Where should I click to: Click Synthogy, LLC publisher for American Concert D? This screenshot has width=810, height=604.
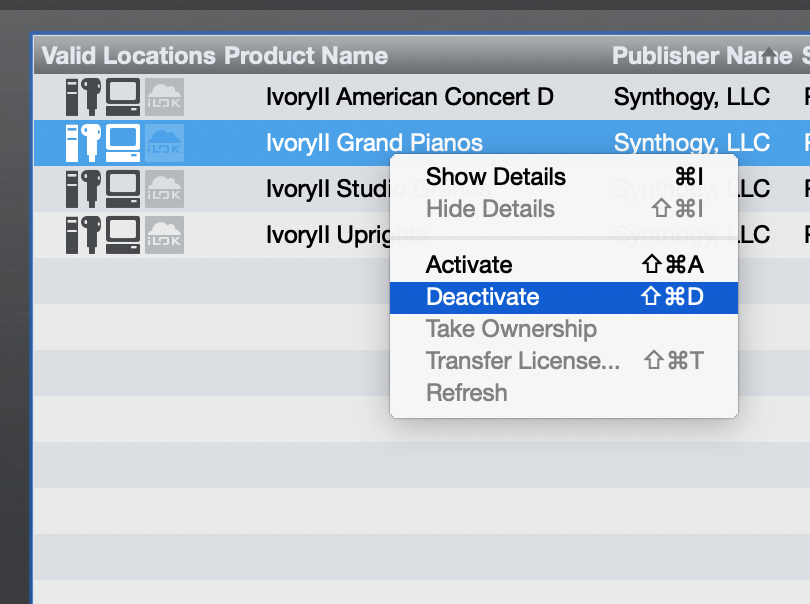[692, 97]
